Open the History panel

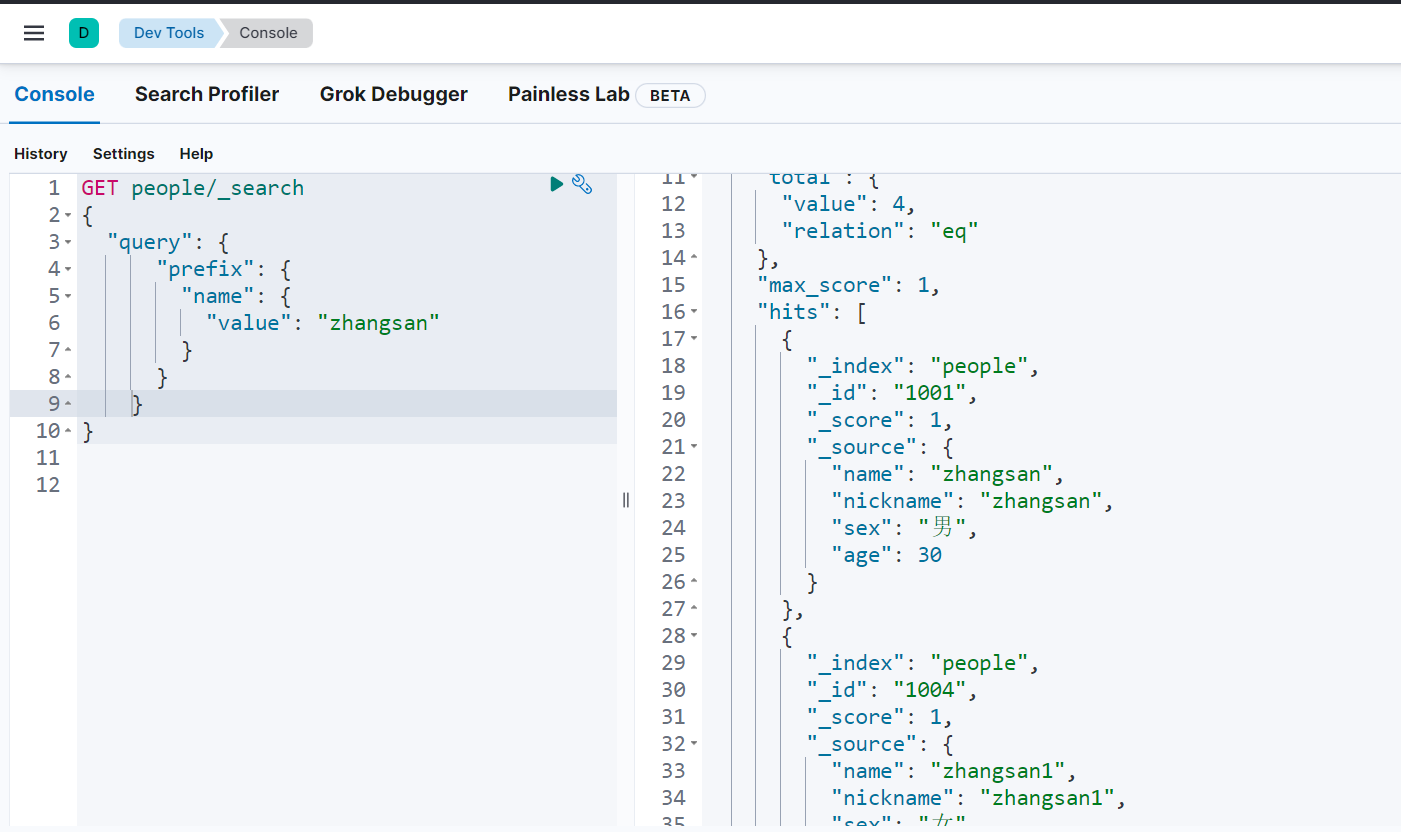[41, 153]
